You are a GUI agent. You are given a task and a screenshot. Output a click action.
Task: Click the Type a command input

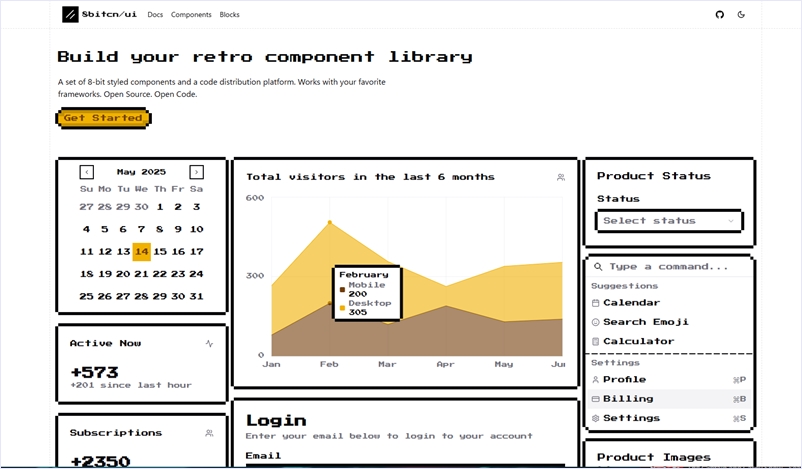coord(675,267)
